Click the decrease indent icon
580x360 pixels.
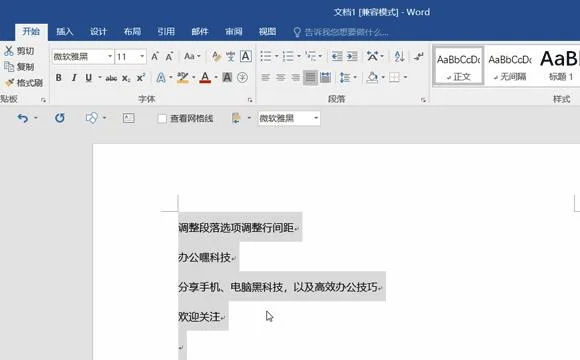click(337, 56)
